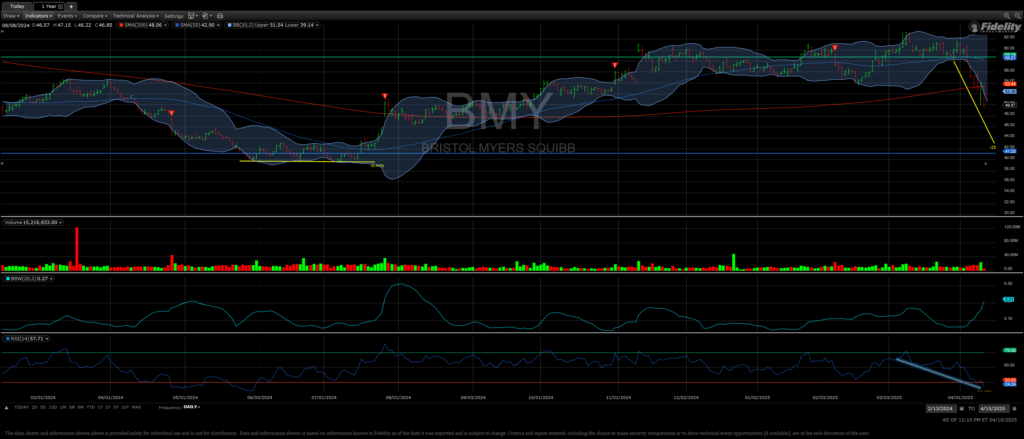Collapse the timeframe bar with up arrow
Viewport: 1024px width, 439px height.
point(7,408)
